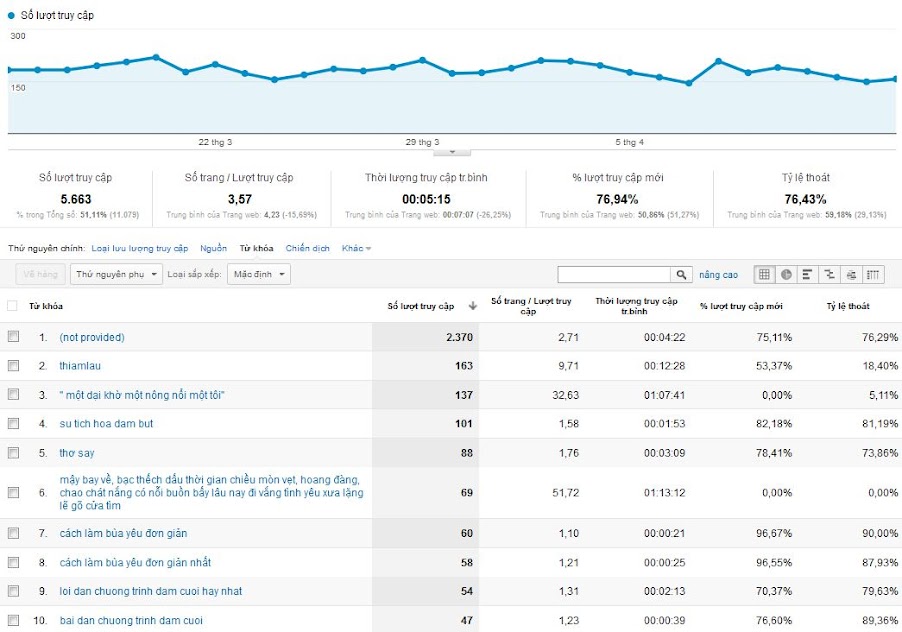Click total visits value 5.663
Viewport: 902px width, 632px height.
(x=76, y=200)
